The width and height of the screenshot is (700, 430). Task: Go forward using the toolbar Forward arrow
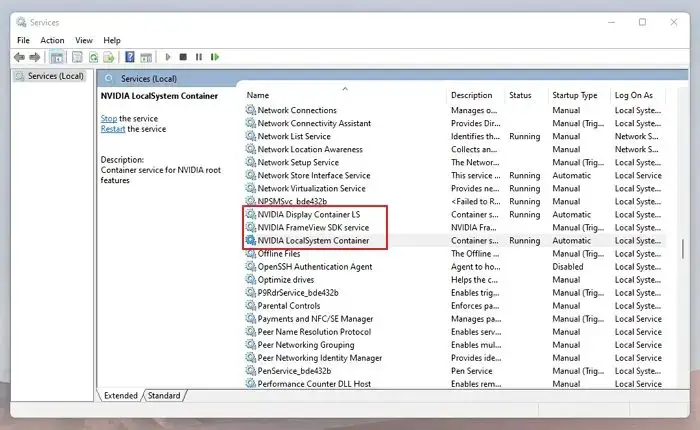[x=34, y=57]
